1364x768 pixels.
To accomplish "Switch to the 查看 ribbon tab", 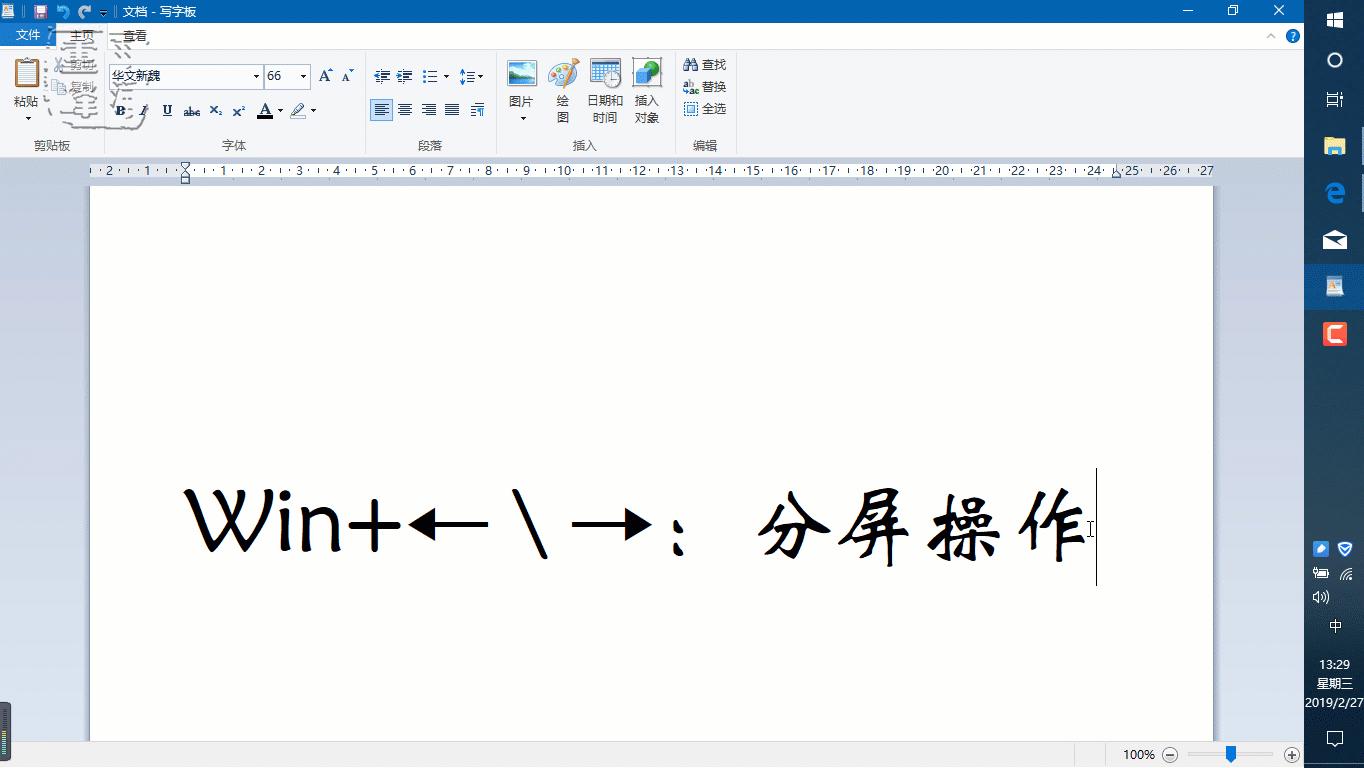I will [136, 34].
